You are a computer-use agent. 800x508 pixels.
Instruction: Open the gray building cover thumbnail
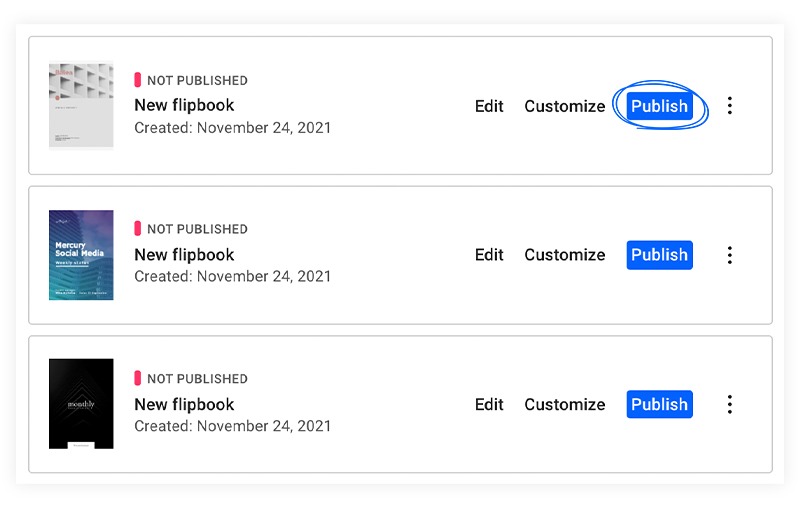[81, 105]
